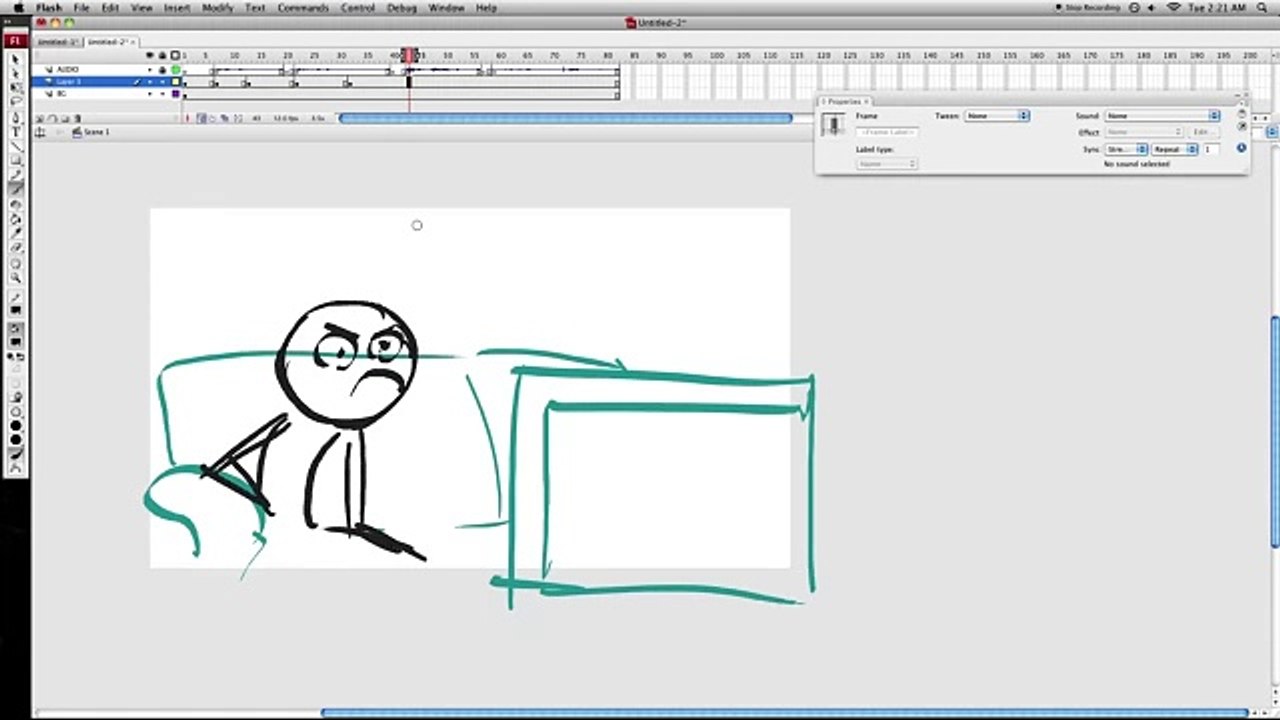Viewport: 1280px width, 720px height.
Task: Select the Paint Bucket tool
Action: 16,218
